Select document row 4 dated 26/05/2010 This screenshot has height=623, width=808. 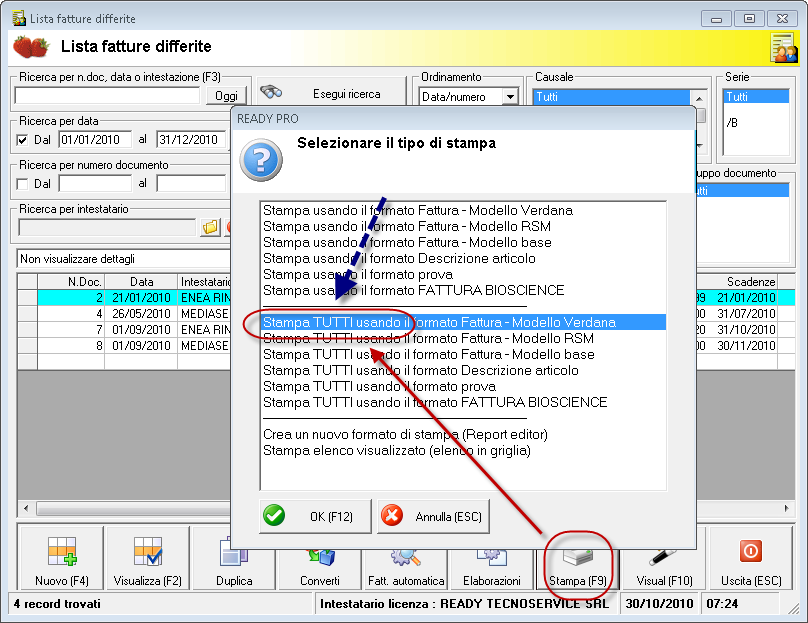tap(124, 314)
